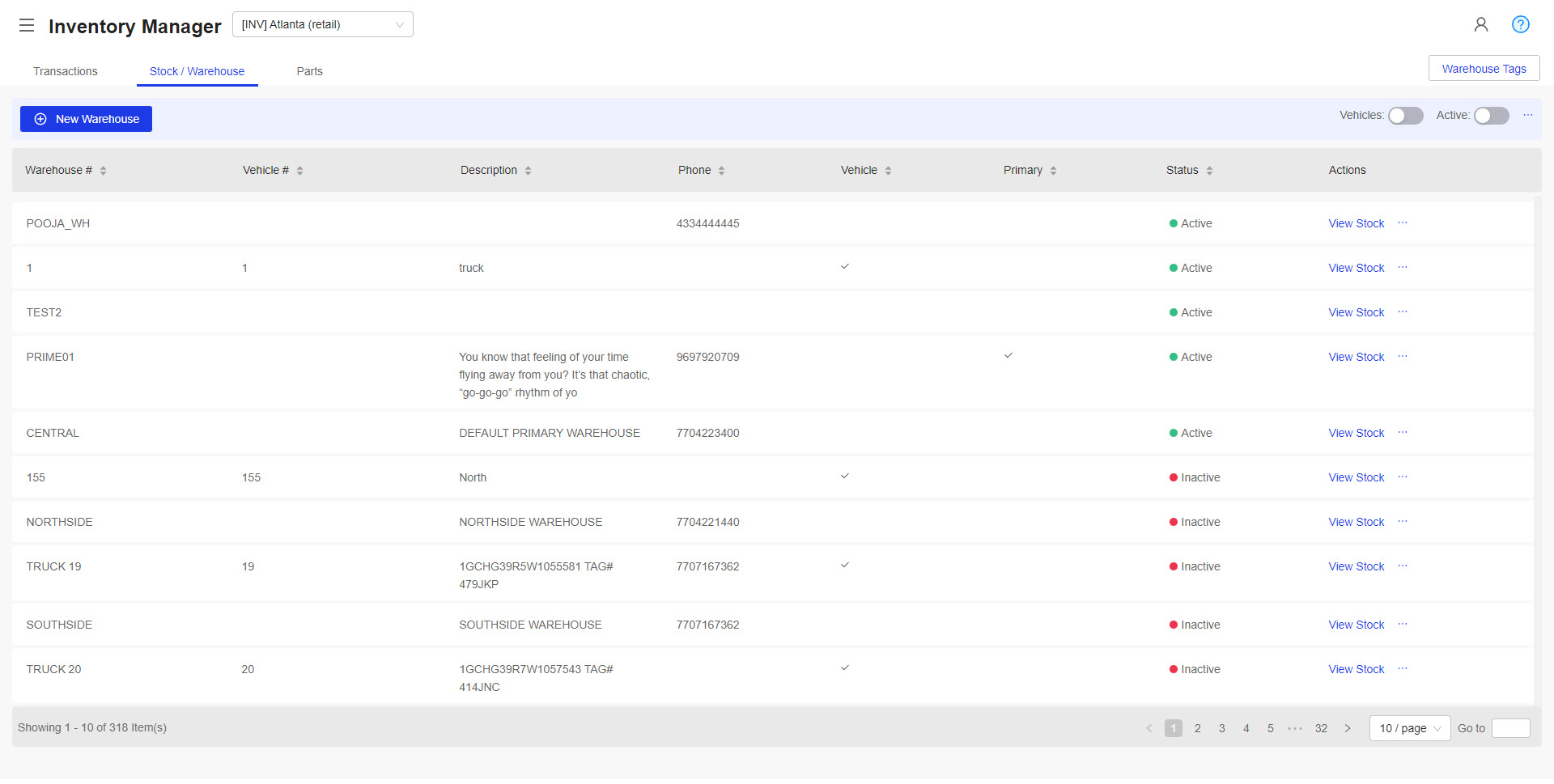Screen dimensions: 1554x784
Task: Open more actions for SOUTHSIDE row
Action: point(1403,624)
